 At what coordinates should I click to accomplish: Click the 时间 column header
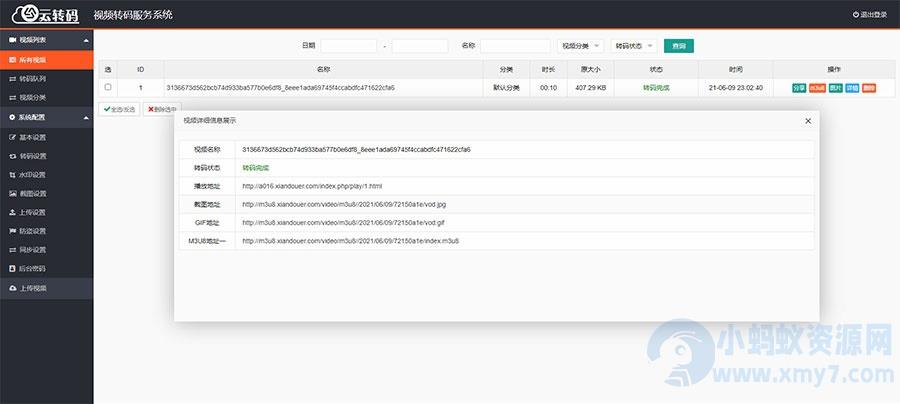(x=736, y=69)
